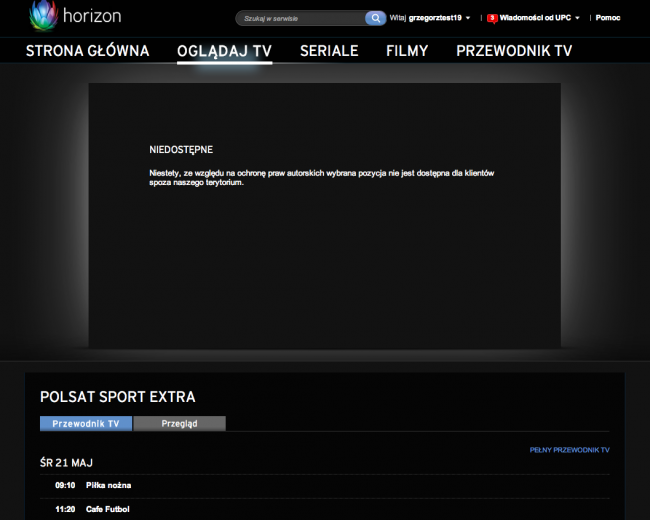Image resolution: width=650 pixels, height=520 pixels.
Task: Select the 11:20 Cafe Futbol listing
Action: point(325,509)
